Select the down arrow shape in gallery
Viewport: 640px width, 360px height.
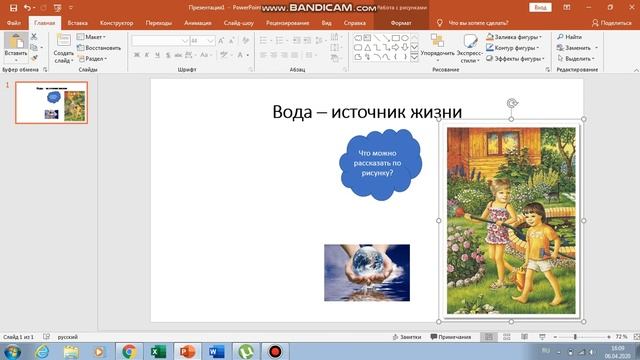click(405, 47)
